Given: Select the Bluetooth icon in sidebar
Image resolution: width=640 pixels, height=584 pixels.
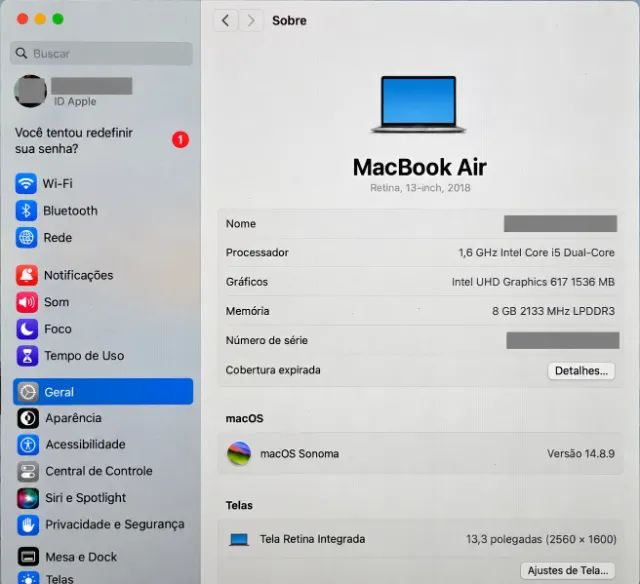Looking at the screenshot, I should (26, 211).
